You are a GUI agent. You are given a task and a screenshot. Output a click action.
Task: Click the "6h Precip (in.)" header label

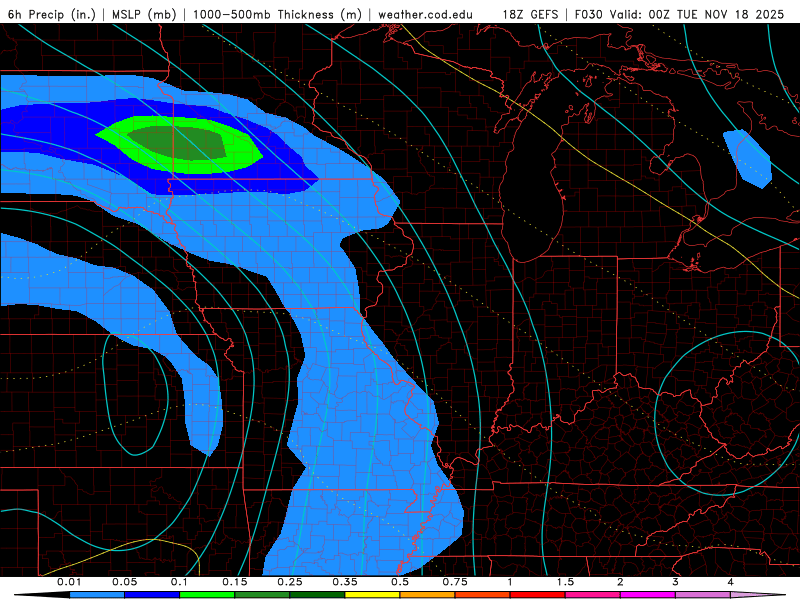point(52,14)
